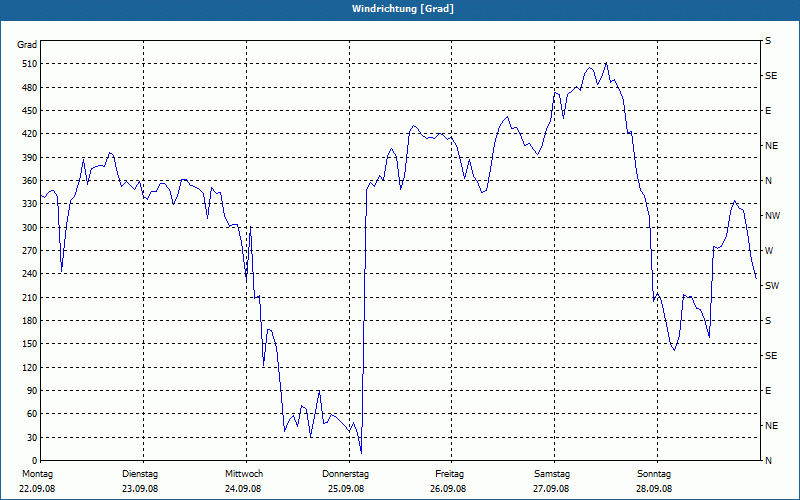The height and width of the screenshot is (500, 800).
Task: Click the 60 axis value
Action: coord(32,414)
